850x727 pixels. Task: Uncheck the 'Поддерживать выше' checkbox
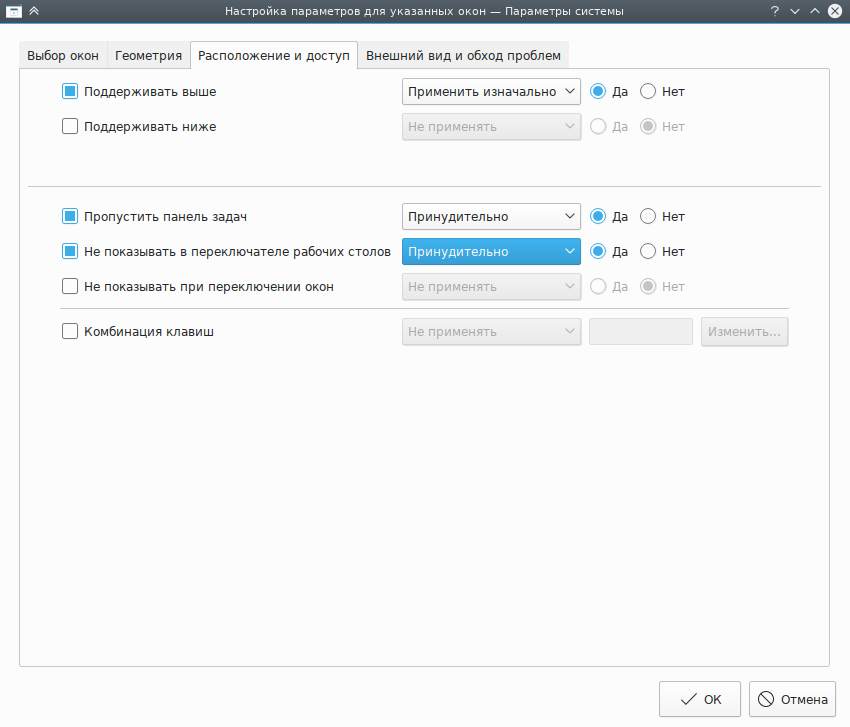70,91
